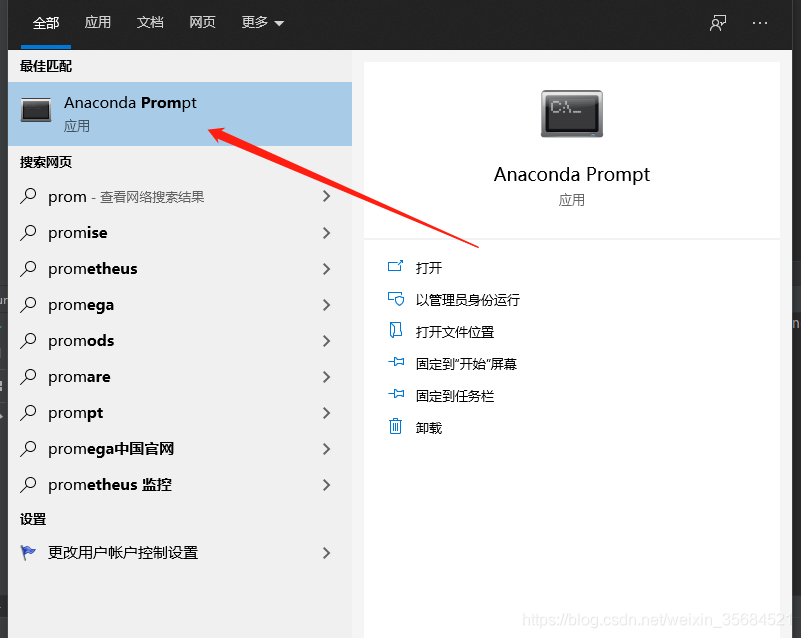The height and width of the screenshot is (638, 801).
Task: Open the feedback icon in top bar
Action: point(718,23)
